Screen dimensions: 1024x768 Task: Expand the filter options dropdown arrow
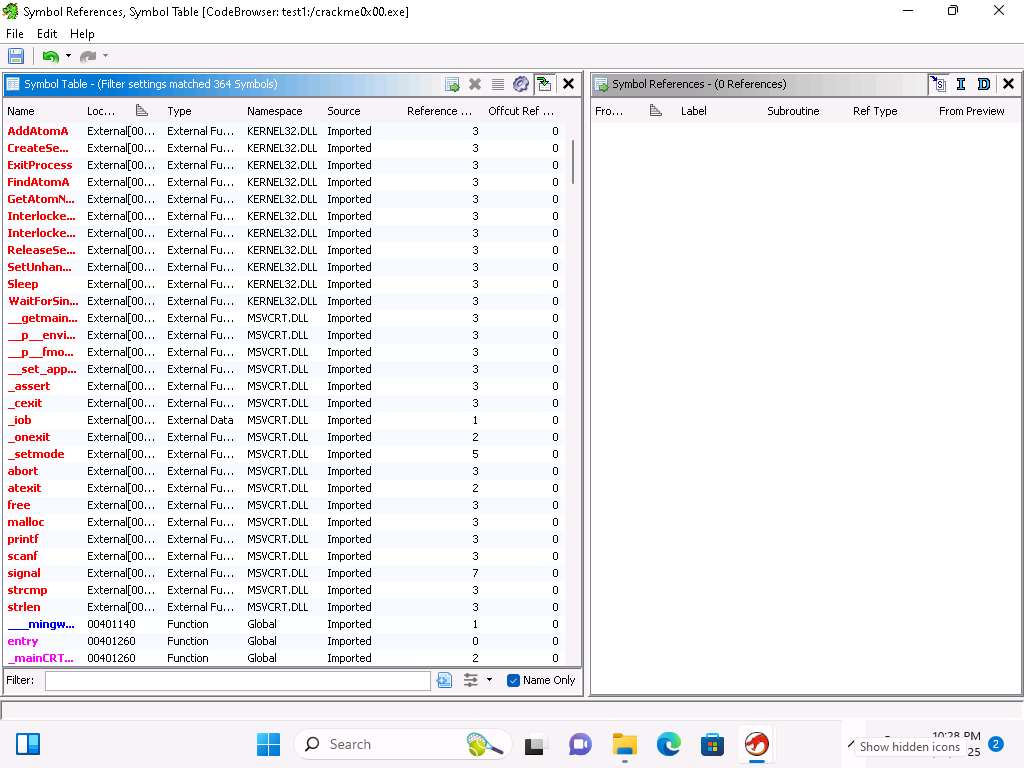[x=489, y=680]
